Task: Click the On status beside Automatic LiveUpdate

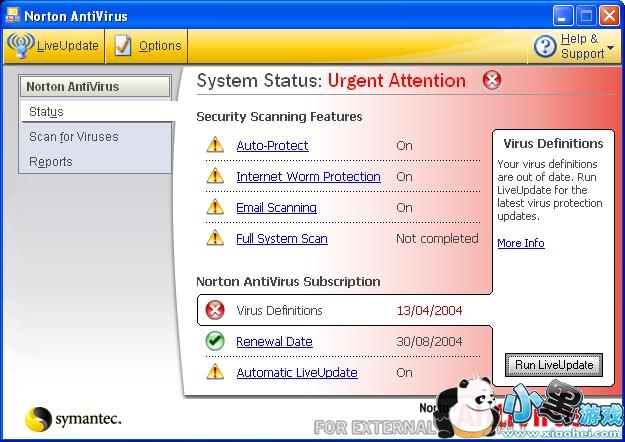Action: click(x=404, y=373)
